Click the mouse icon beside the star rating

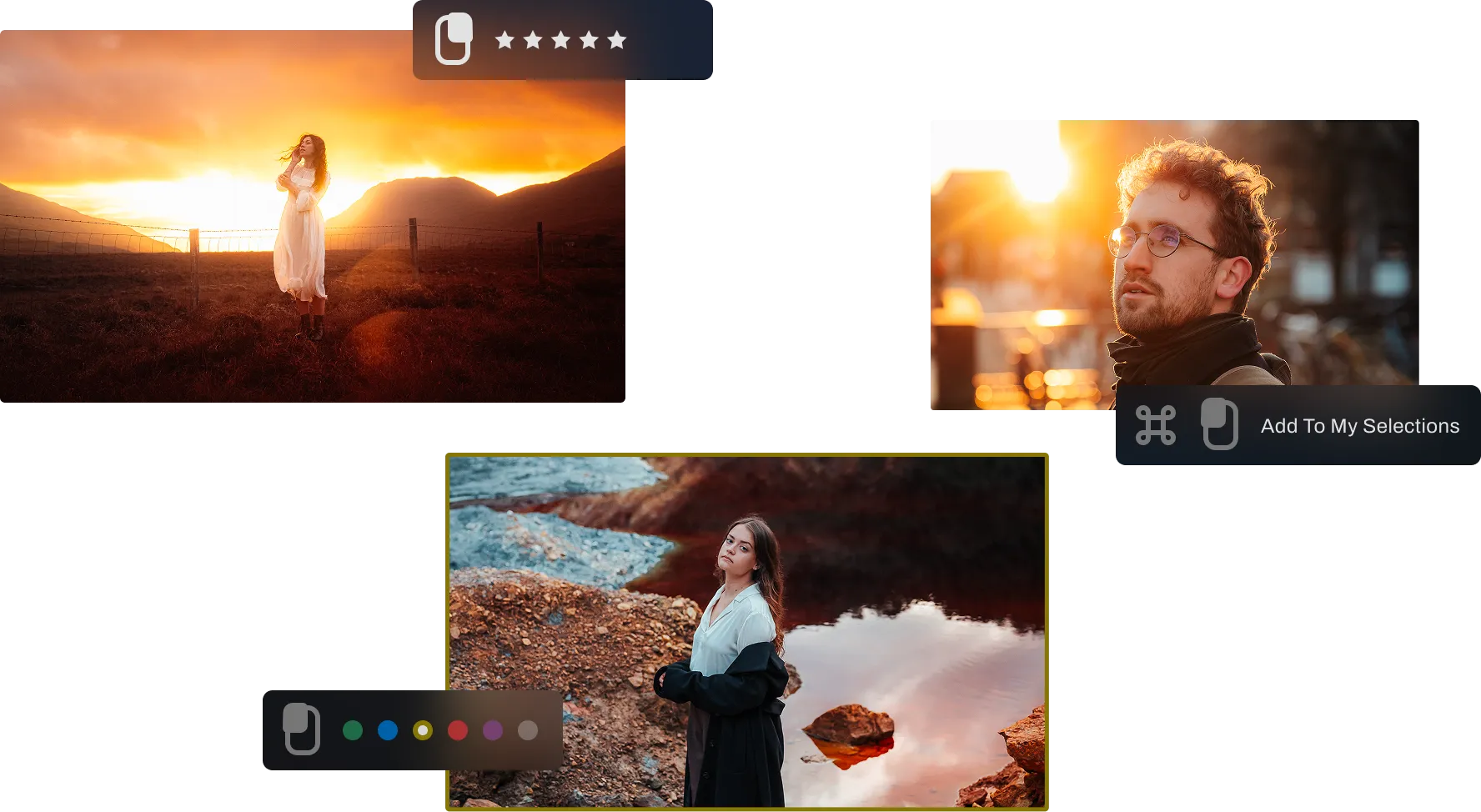(454, 38)
